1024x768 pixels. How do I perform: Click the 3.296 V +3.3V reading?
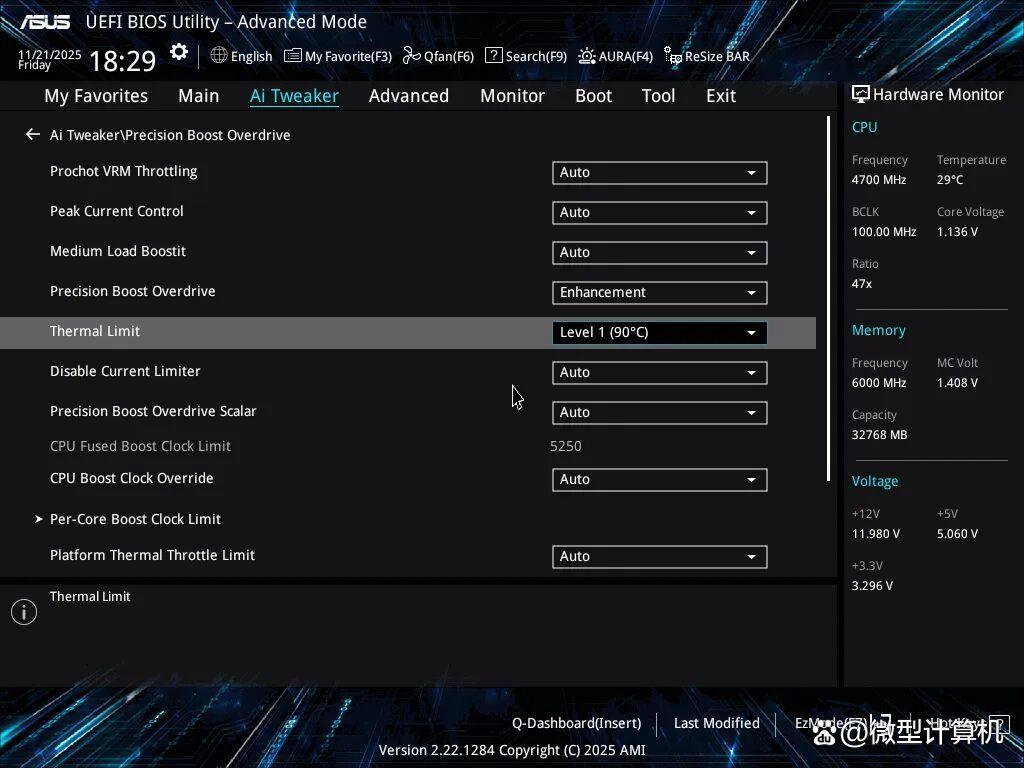point(872,586)
